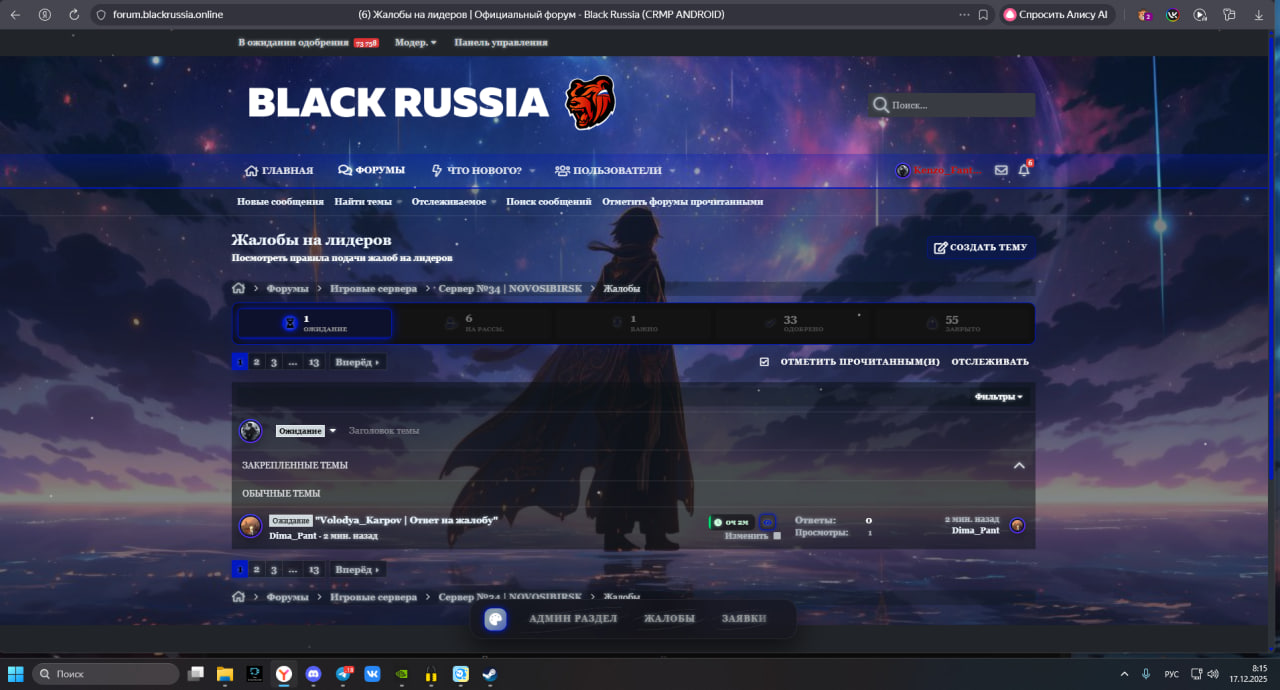1280x690 pixels.
Task: Click the eye icon in the Volodya_Karpov thread row
Action: [x=767, y=522]
